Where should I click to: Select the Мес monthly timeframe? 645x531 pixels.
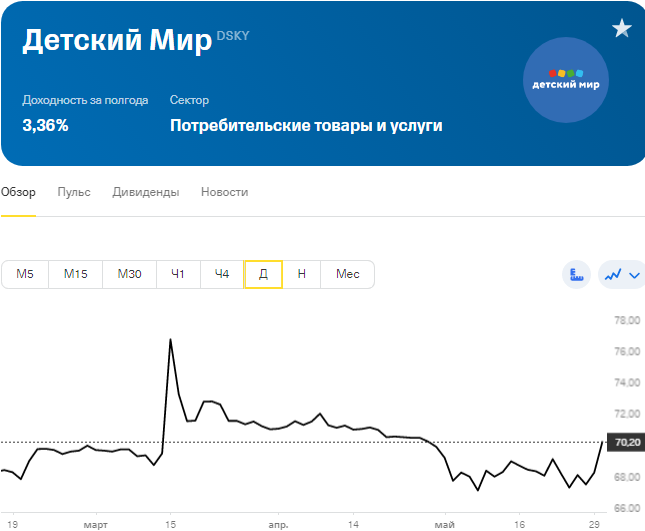(348, 274)
